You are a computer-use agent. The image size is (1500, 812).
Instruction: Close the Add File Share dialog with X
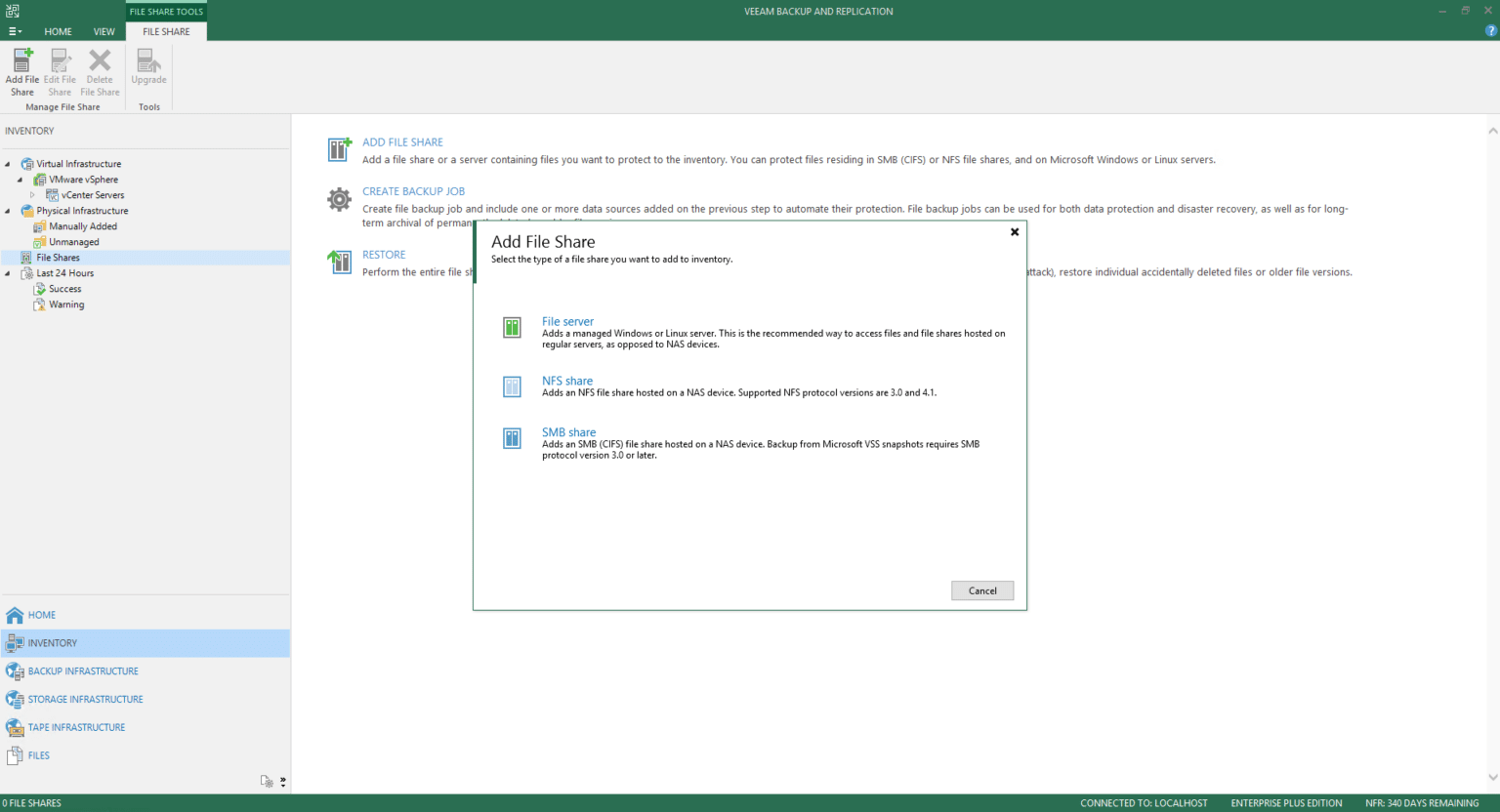[x=1015, y=232]
